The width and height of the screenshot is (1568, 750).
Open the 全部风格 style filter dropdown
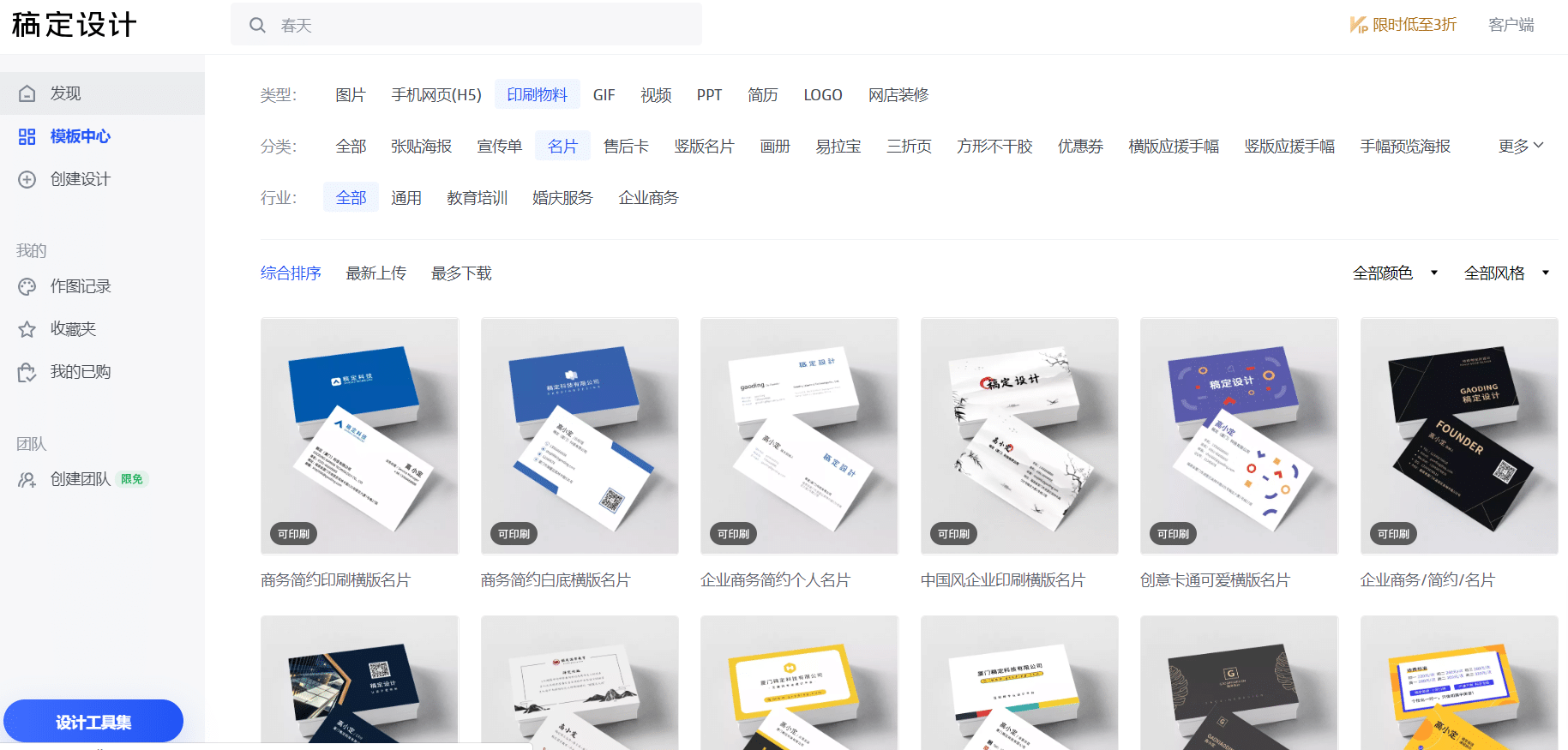pos(1507,273)
